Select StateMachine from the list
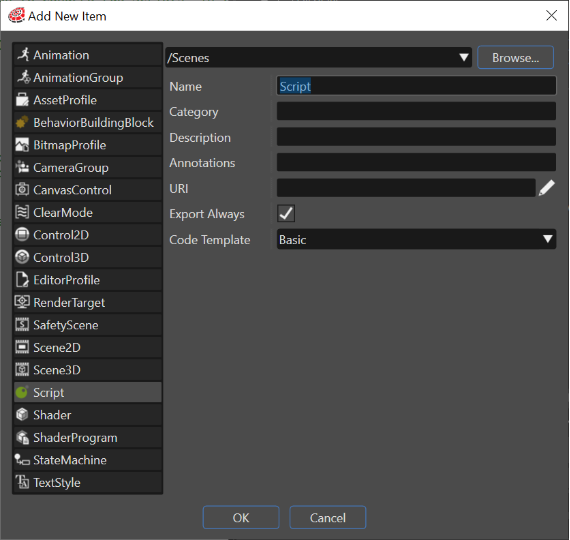 [x=88, y=460]
